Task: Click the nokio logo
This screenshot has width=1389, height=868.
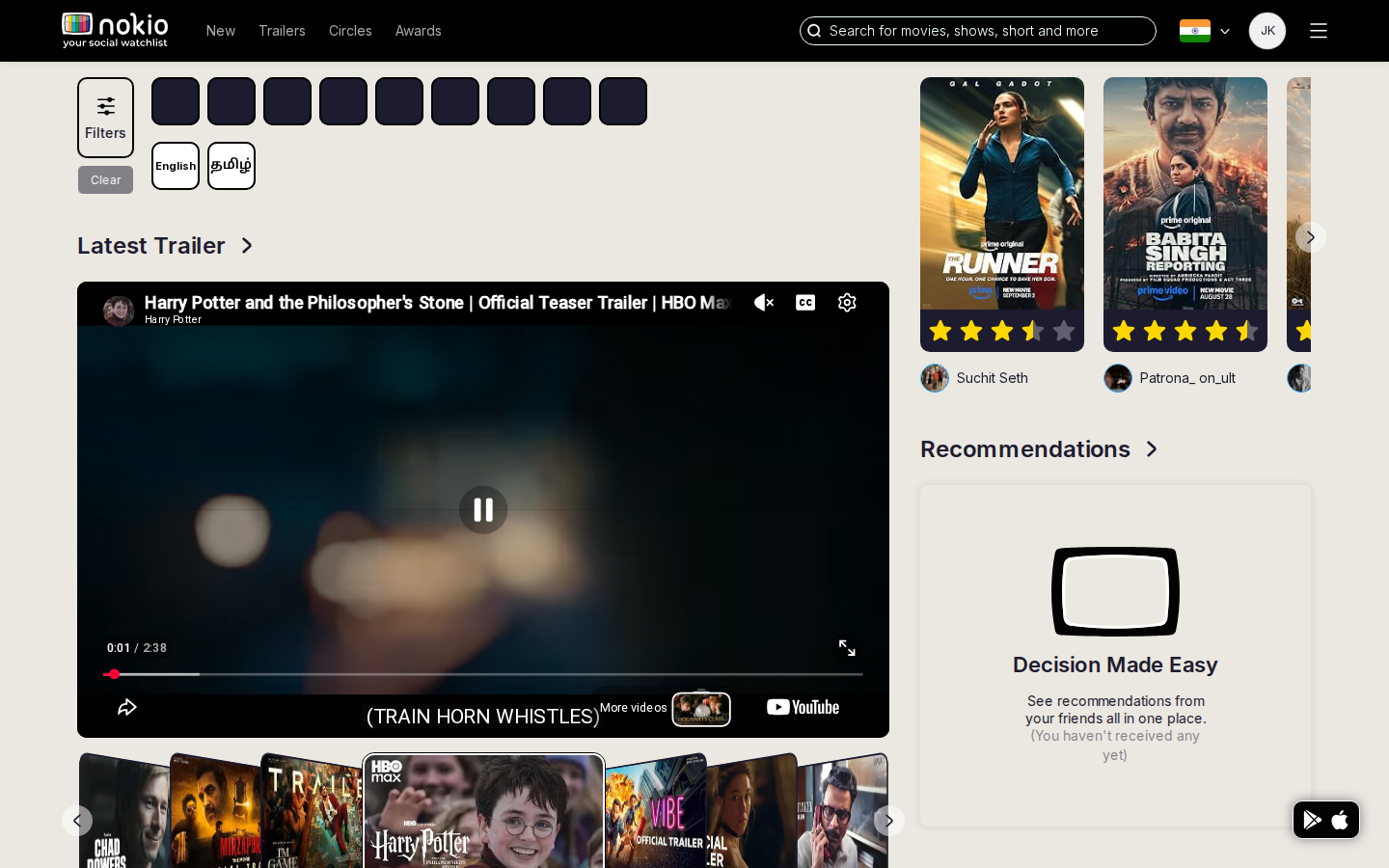Action: click(x=115, y=30)
